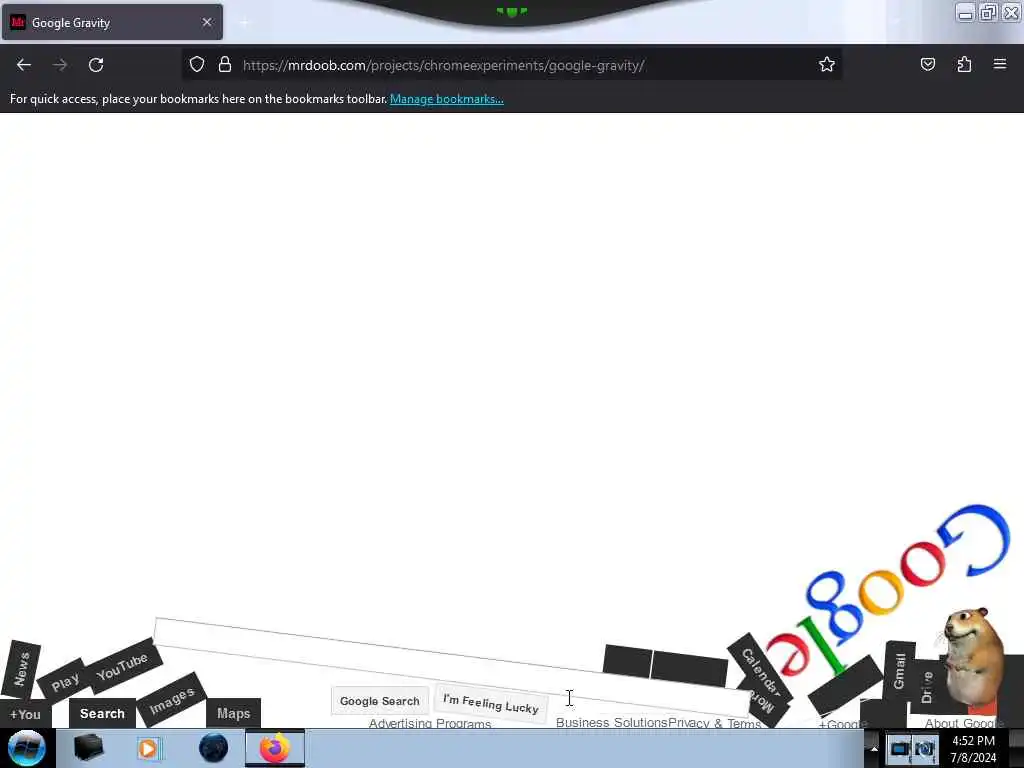Click the rotated Drive menu item
This screenshot has height=768, width=1024.
pos(927,687)
